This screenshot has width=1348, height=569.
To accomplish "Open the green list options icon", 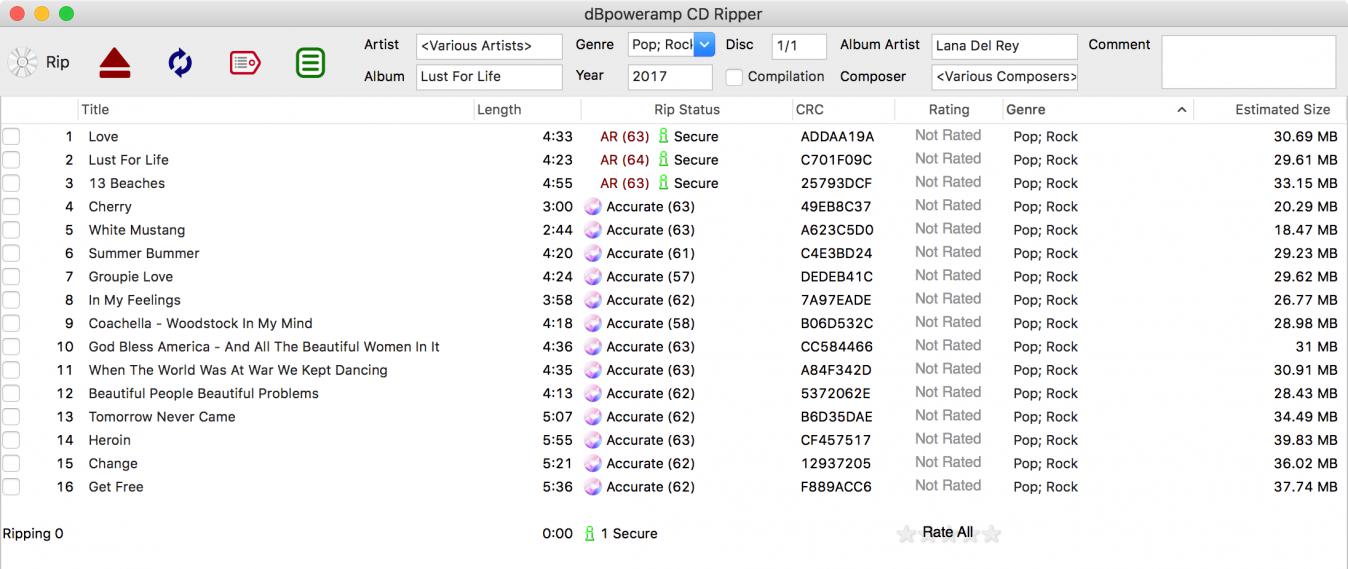I will point(310,63).
